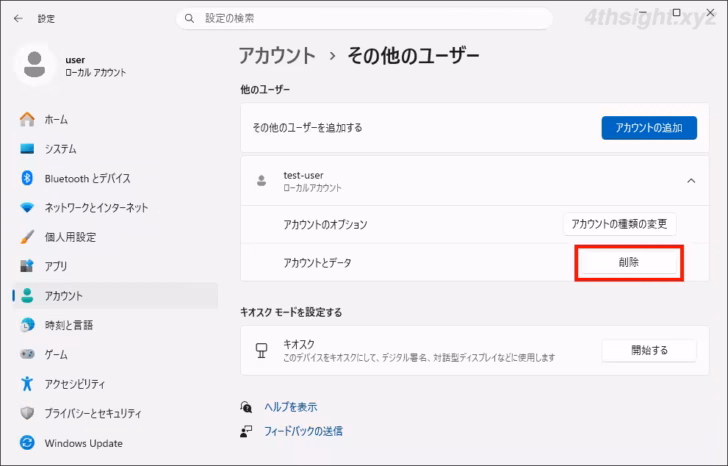Click the back arrow icon
Viewport: 728px width, 466px height.
18,19
